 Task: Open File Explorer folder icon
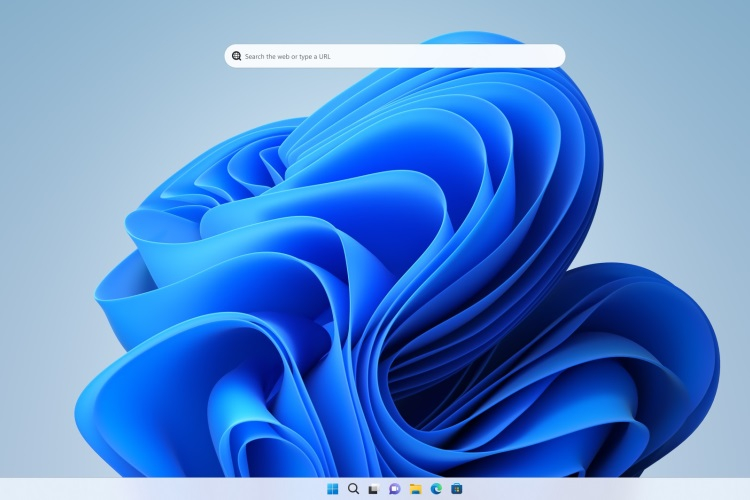click(x=415, y=489)
